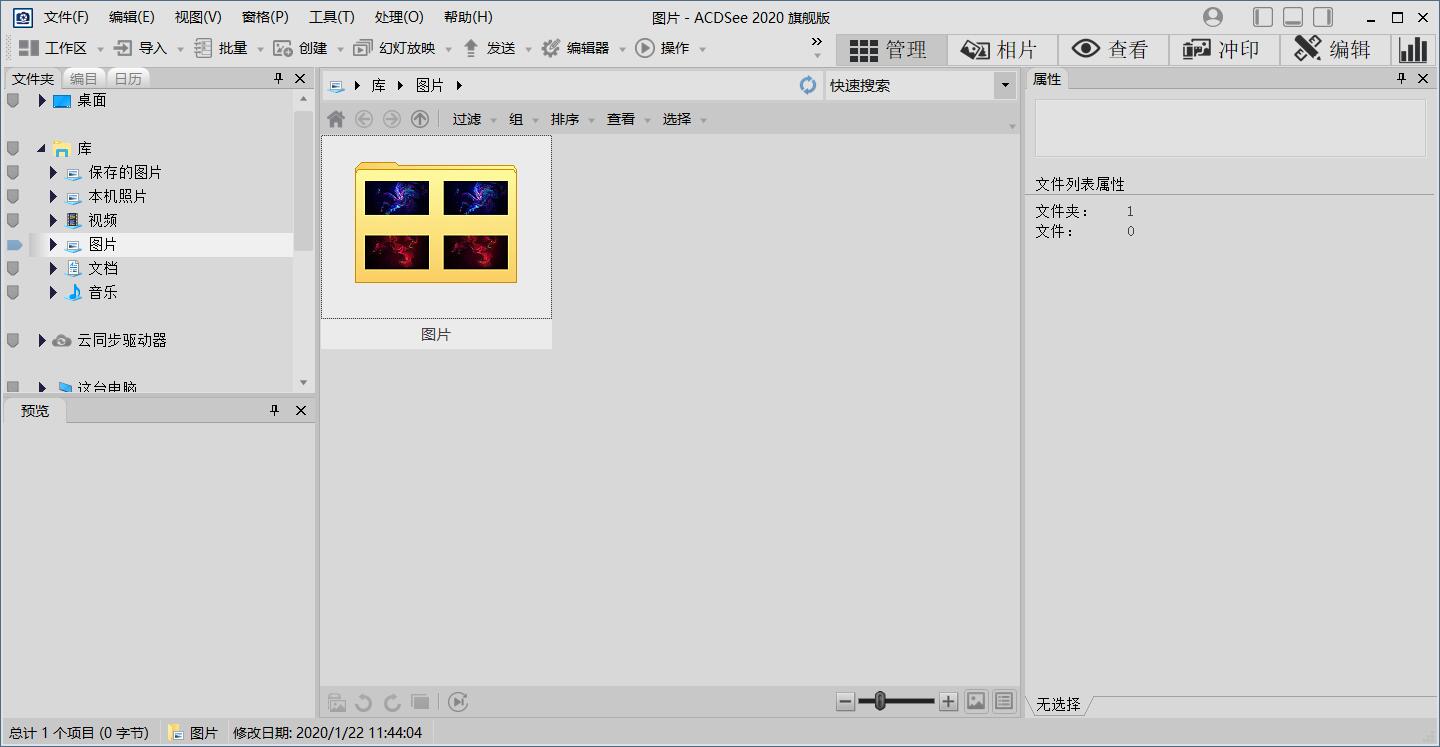Toggle the bottom pane layout button in title bar
This screenshot has width=1440, height=747.
pyautogui.click(x=1293, y=17)
